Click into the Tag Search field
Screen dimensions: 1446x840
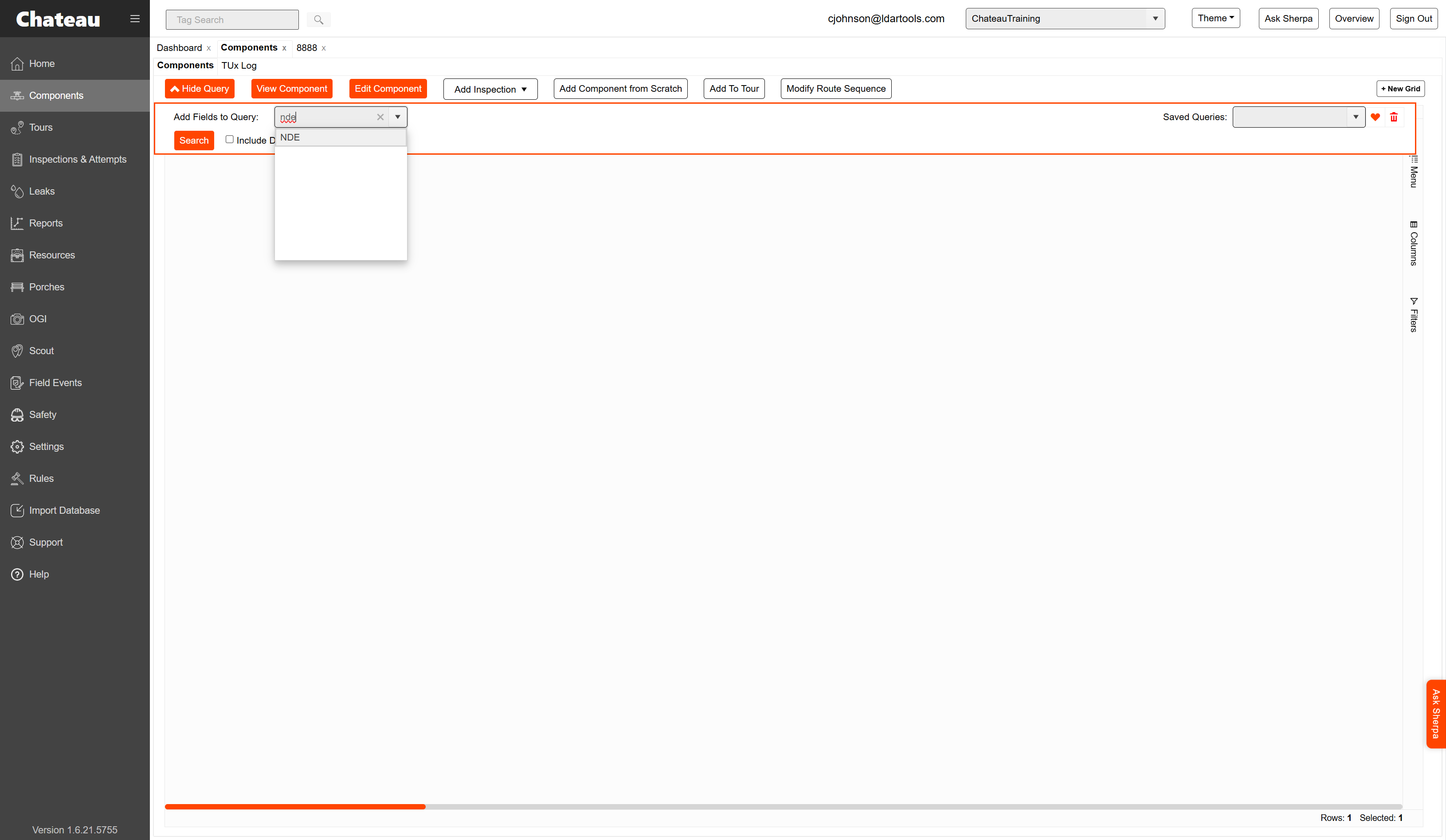(232, 20)
